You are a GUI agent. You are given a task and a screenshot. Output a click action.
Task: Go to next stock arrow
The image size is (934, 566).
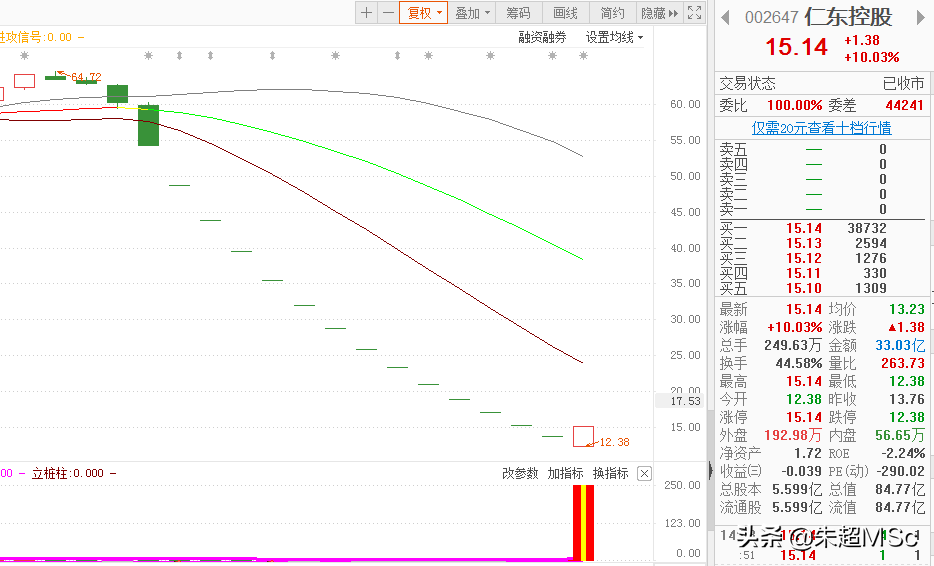pyautogui.click(x=917, y=17)
